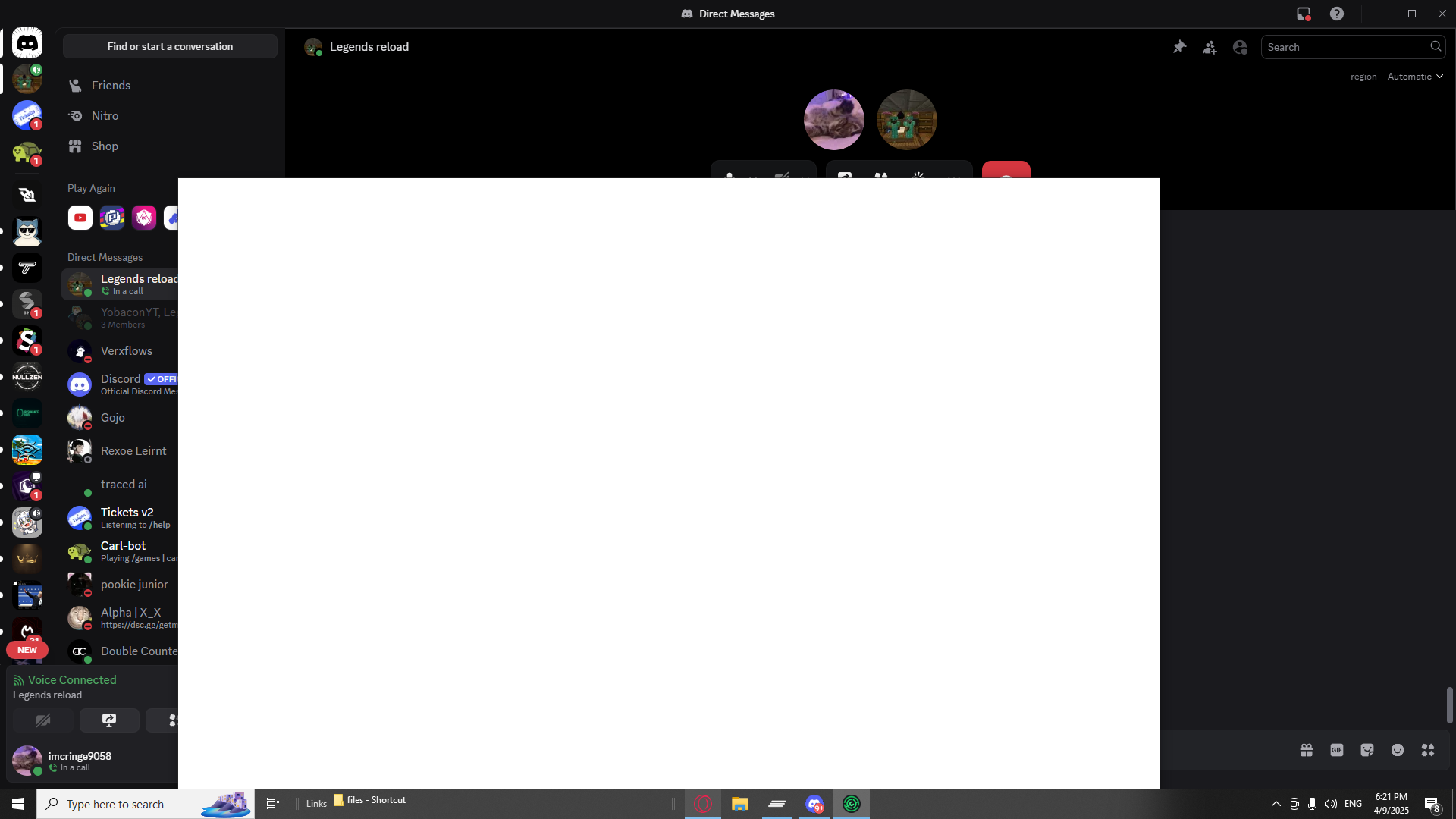Open the NULLZEN server
This screenshot has height=819, width=1456.
(27, 377)
